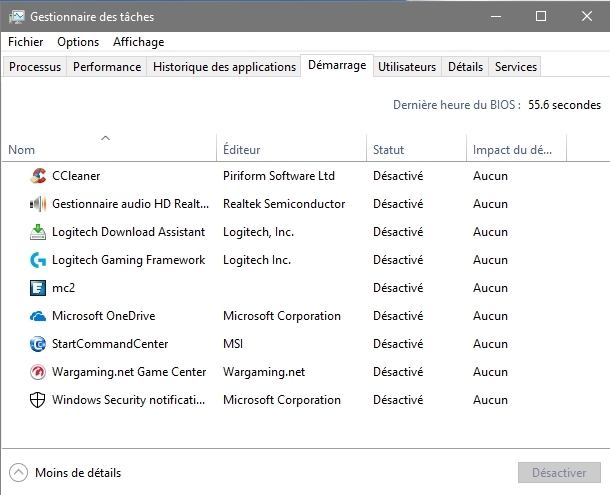
Task: Click Désactivé status for mc2
Action: tap(398, 288)
